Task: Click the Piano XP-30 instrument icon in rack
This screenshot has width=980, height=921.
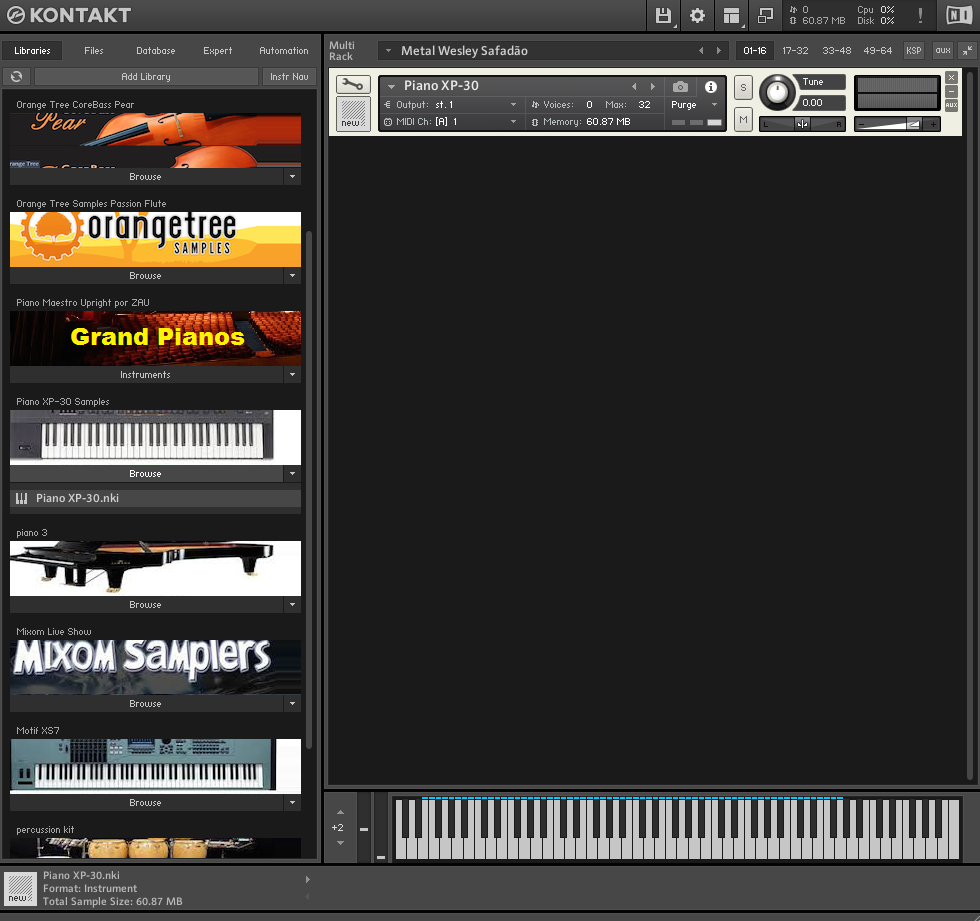Action: [353, 114]
